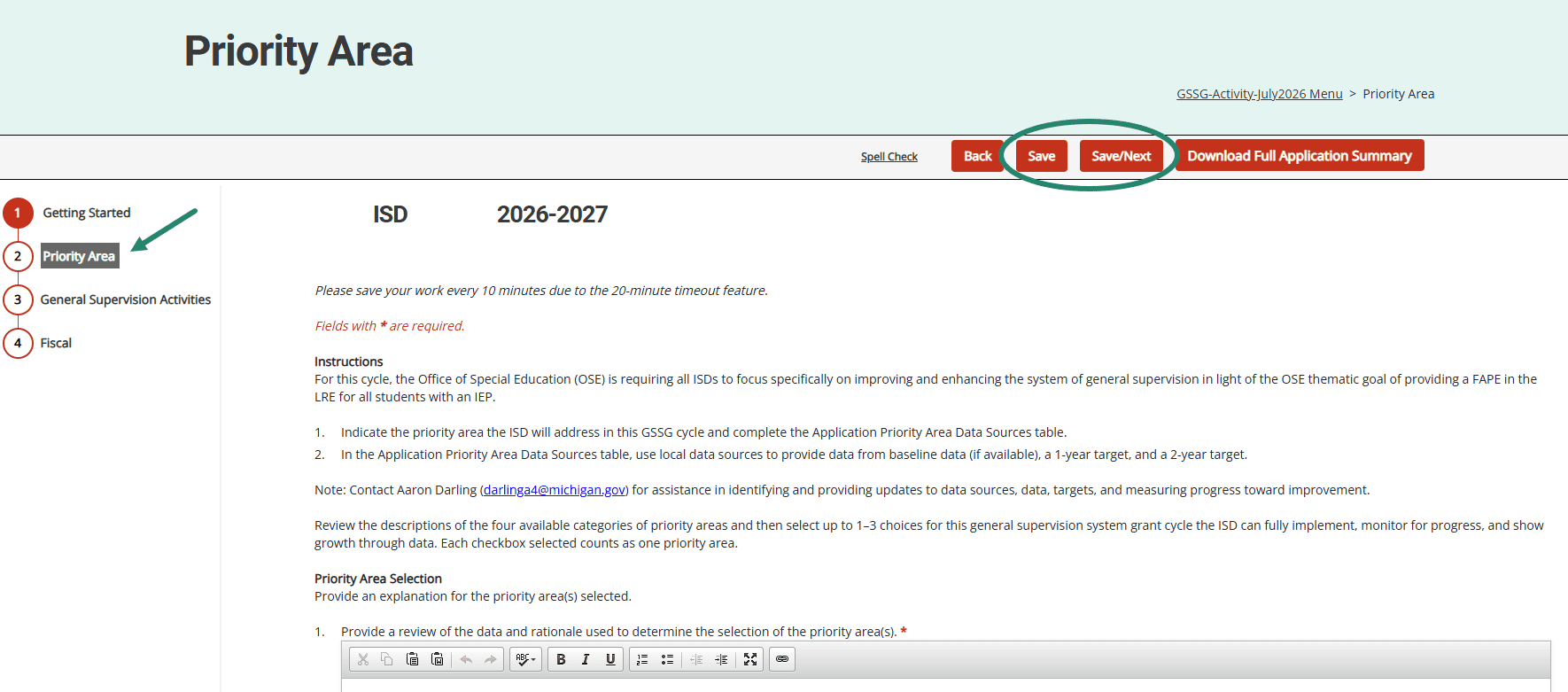Toggle bold formatting
1568x692 pixels.
click(x=561, y=659)
